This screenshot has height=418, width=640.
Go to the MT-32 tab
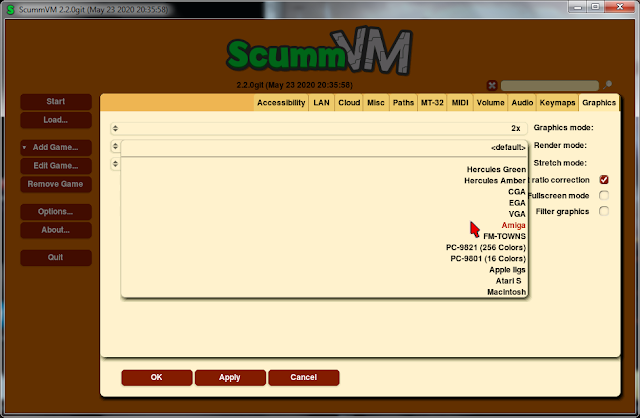[432, 102]
